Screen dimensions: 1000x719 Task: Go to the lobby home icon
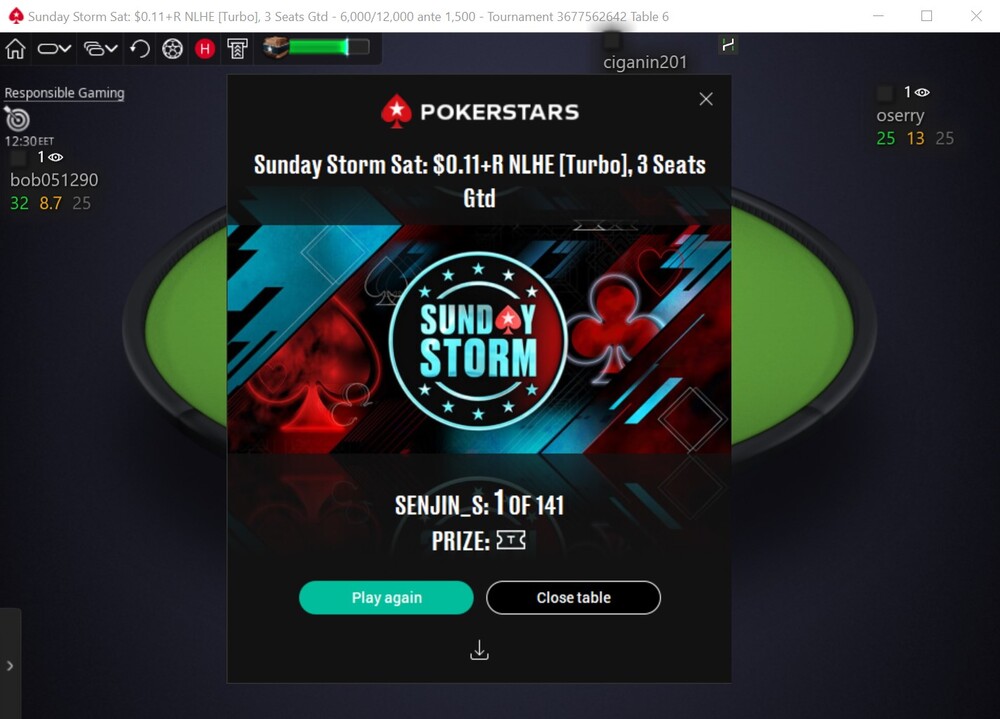[15, 48]
